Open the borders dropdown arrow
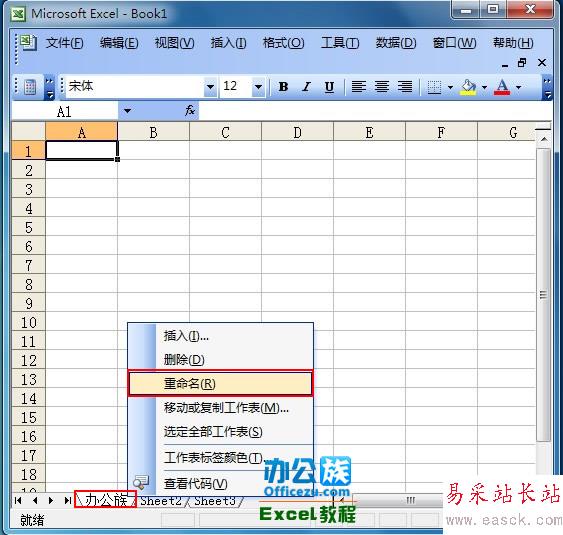 click(x=450, y=87)
